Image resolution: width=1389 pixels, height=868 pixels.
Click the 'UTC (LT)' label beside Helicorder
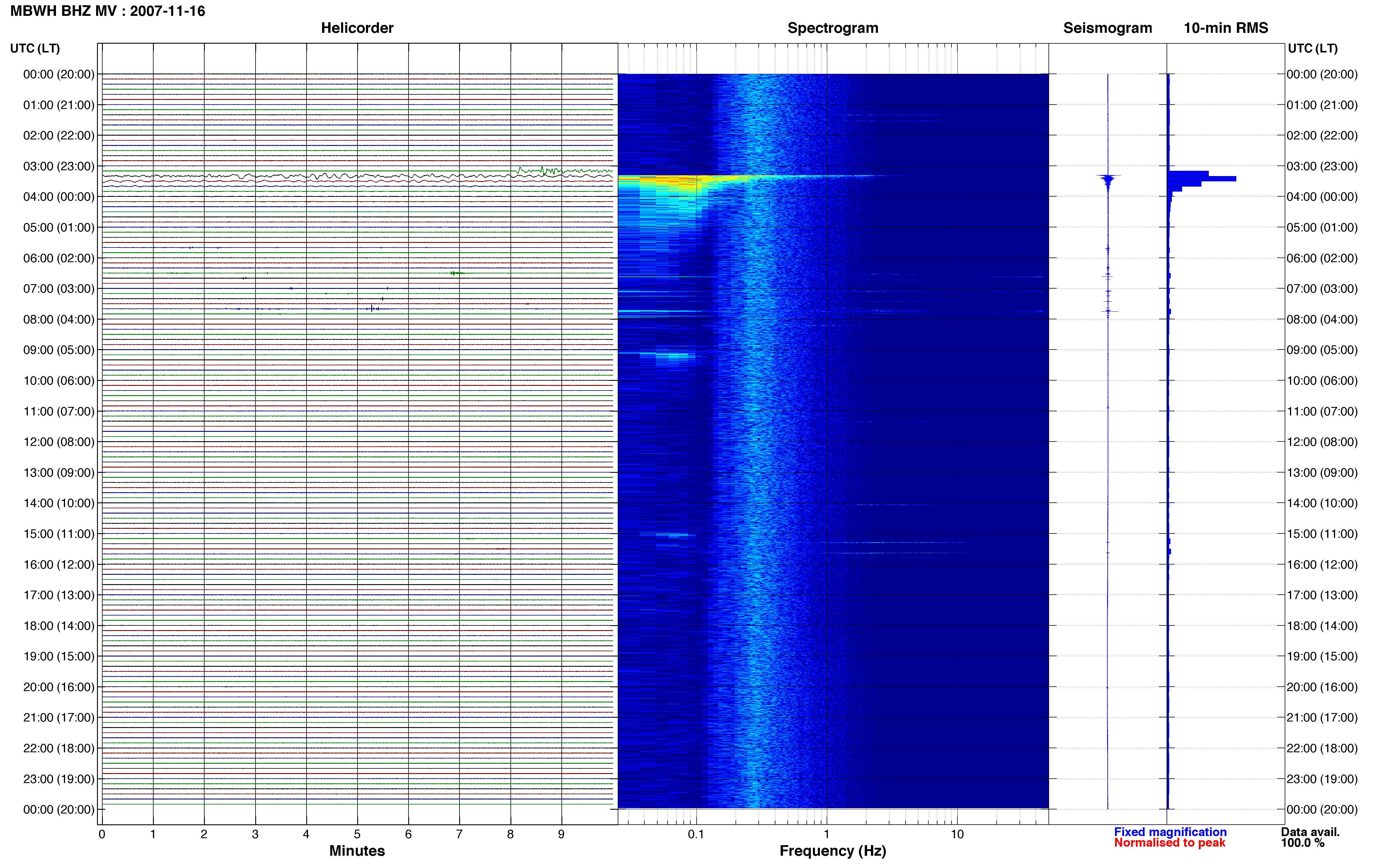coord(35,48)
